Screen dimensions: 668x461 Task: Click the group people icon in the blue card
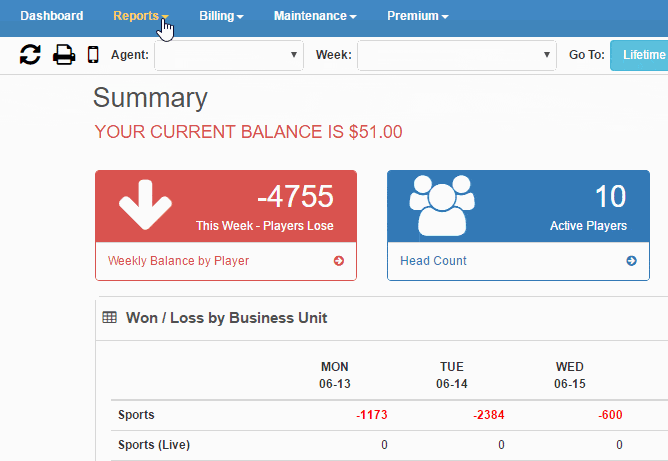442,205
